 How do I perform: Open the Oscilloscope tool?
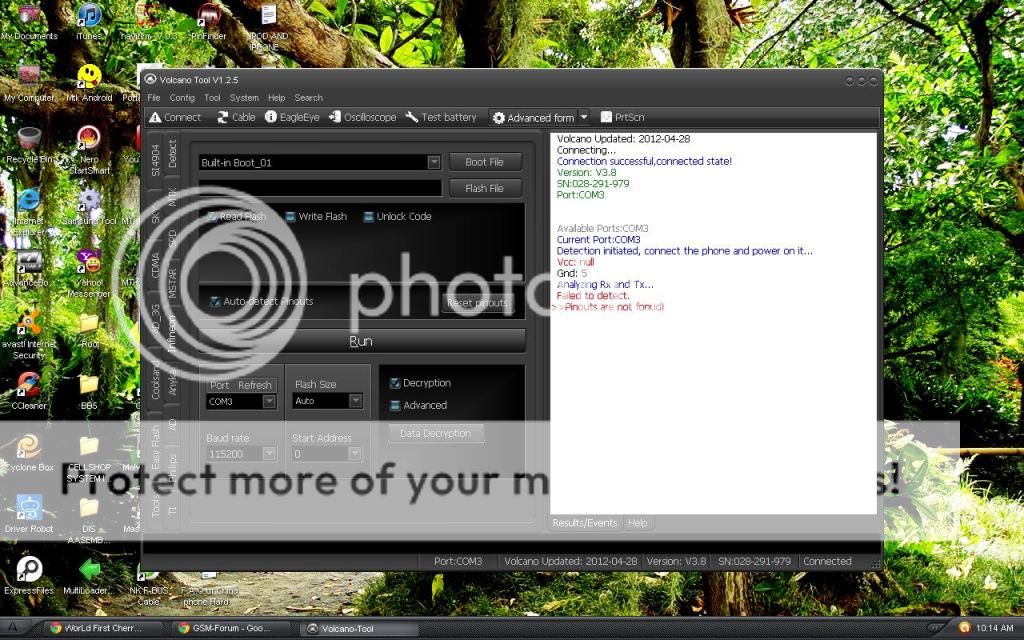point(335,118)
